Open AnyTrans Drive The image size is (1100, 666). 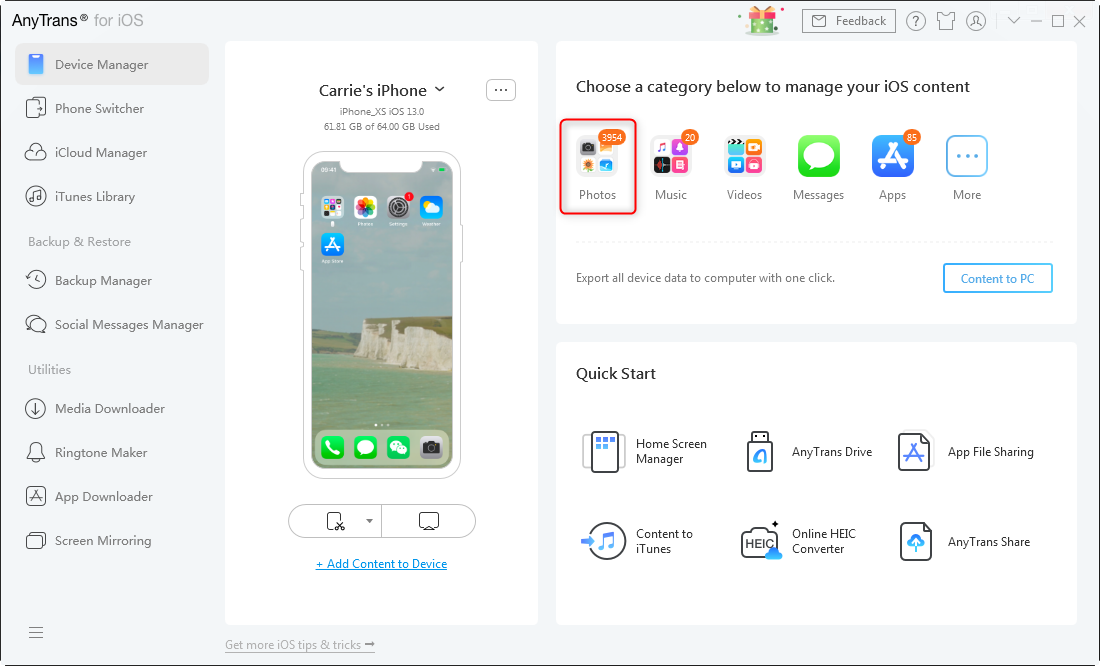809,452
